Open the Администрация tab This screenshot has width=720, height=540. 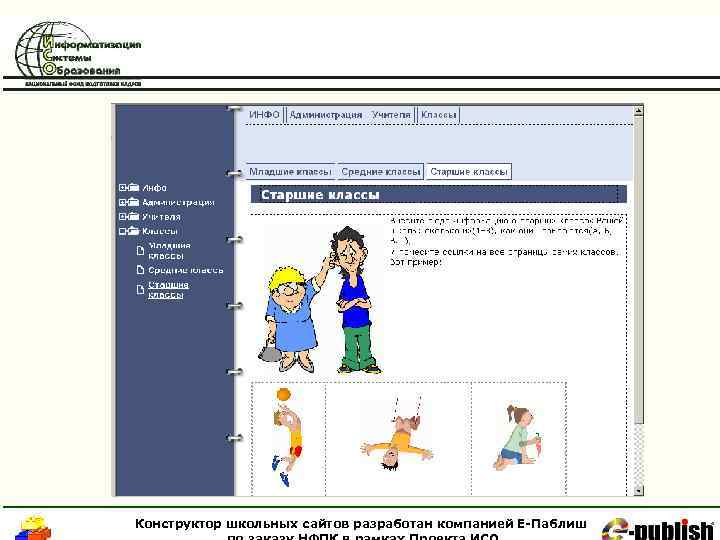(x=326, y=114)
